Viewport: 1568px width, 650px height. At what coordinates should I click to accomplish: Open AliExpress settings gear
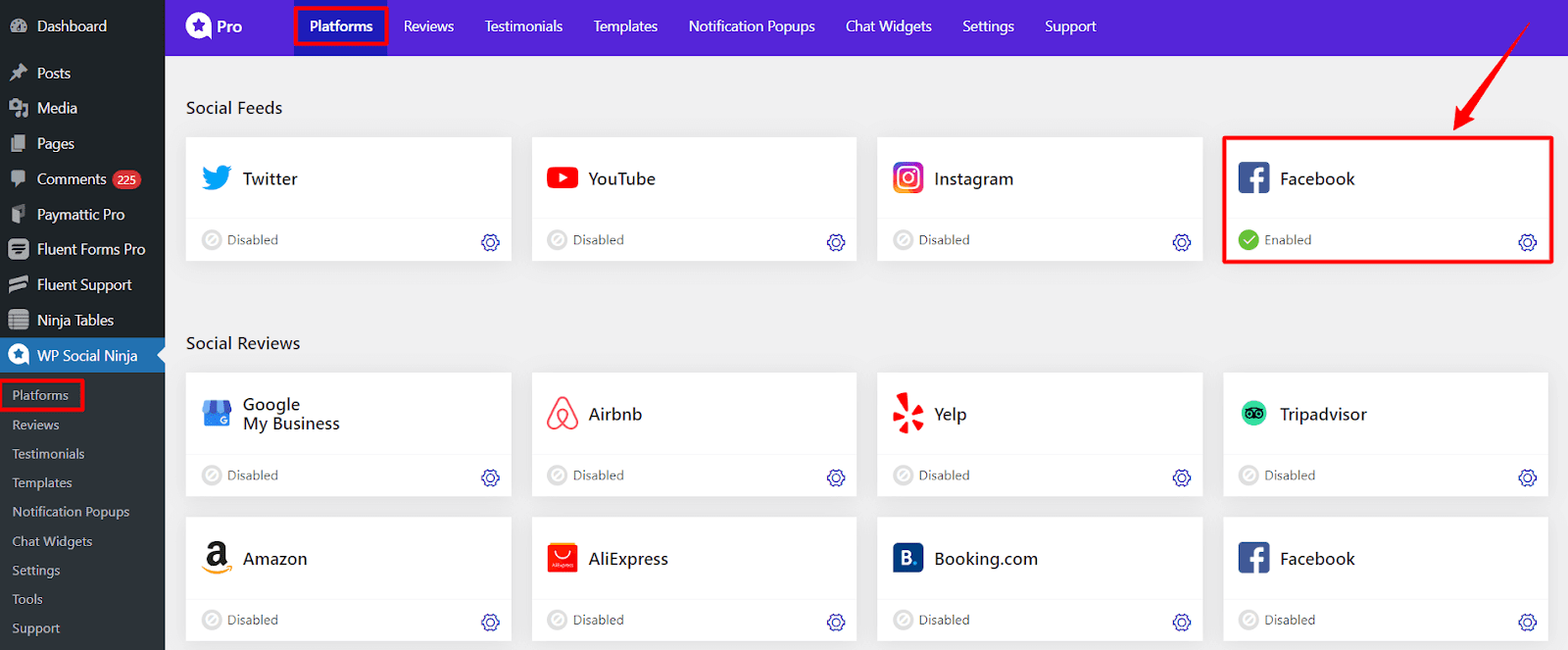point(836,623)
